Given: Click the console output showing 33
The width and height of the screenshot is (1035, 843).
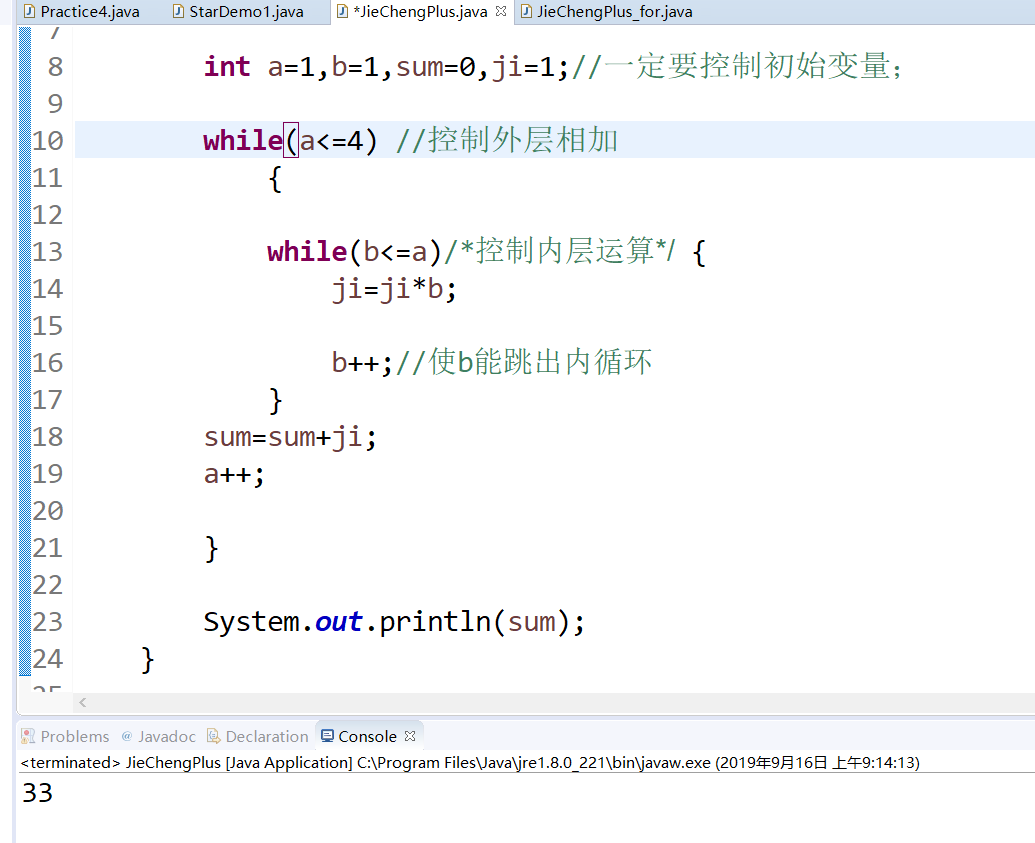Looking at the screenshot, I should coord(36,792).
